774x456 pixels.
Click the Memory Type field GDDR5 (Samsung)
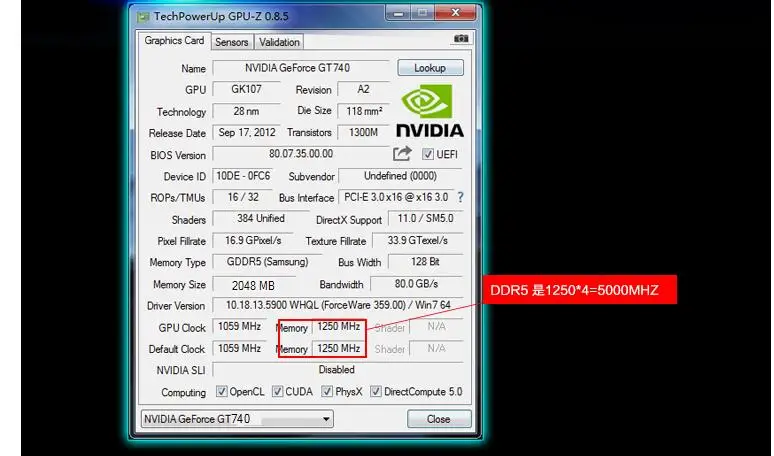(267, 262)
